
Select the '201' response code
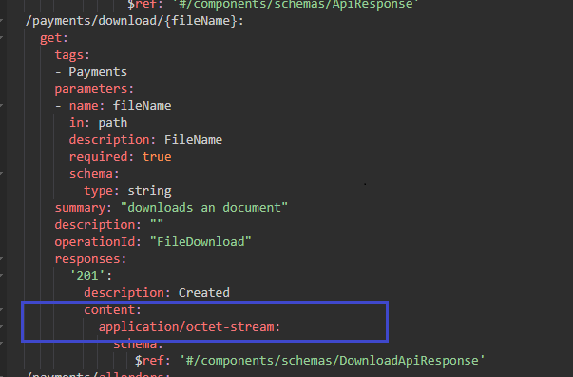(x=87, y=275)
